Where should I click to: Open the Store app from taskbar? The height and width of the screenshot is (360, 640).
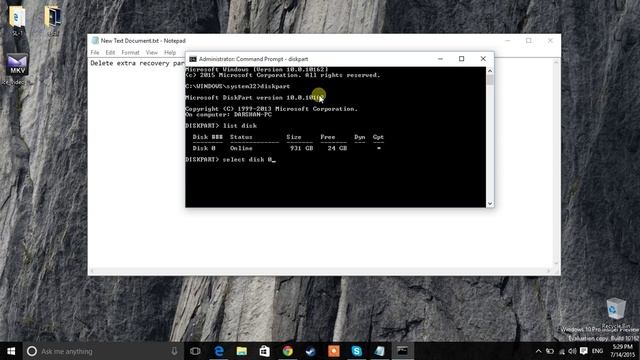264,351
